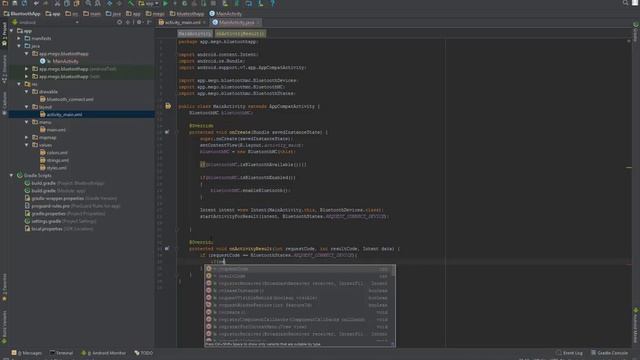The width and height of the screenshot is (640, 360).
Task: Click the project panel settings gear icon
Action: (139, 22)
